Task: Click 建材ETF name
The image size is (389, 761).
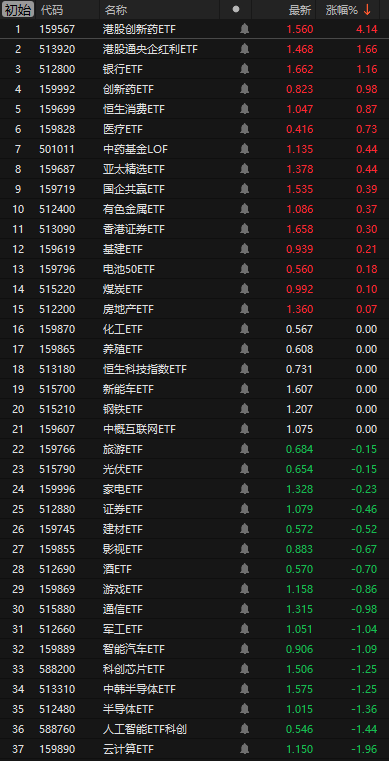Action: pyautogui.click(x=124, y=529)
